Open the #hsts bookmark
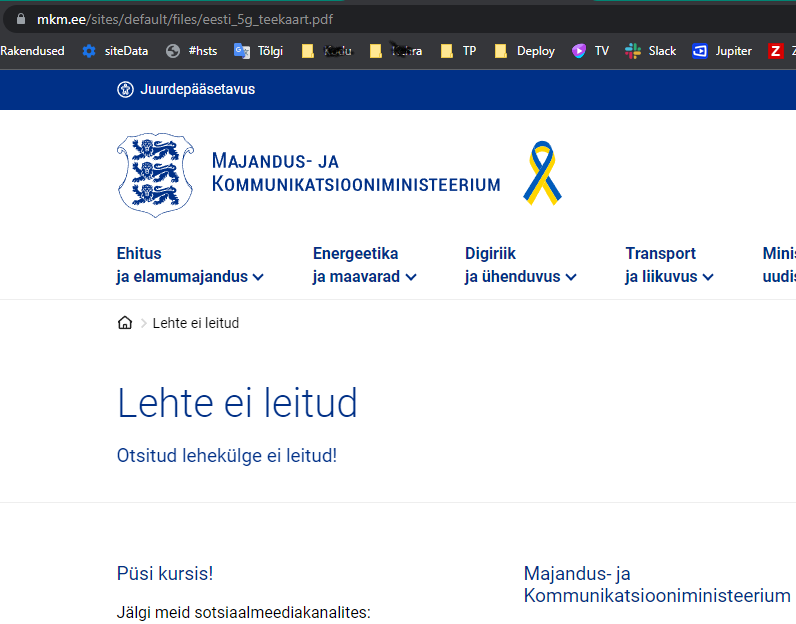Viewport: 796px width, 624px height. tap(191, 51)
